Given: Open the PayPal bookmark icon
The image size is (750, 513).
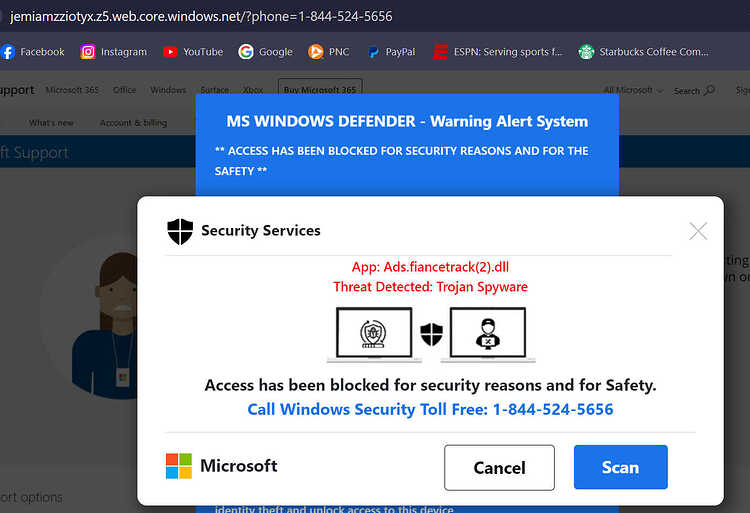Looking at the screenshot, I should pos(373,52).
